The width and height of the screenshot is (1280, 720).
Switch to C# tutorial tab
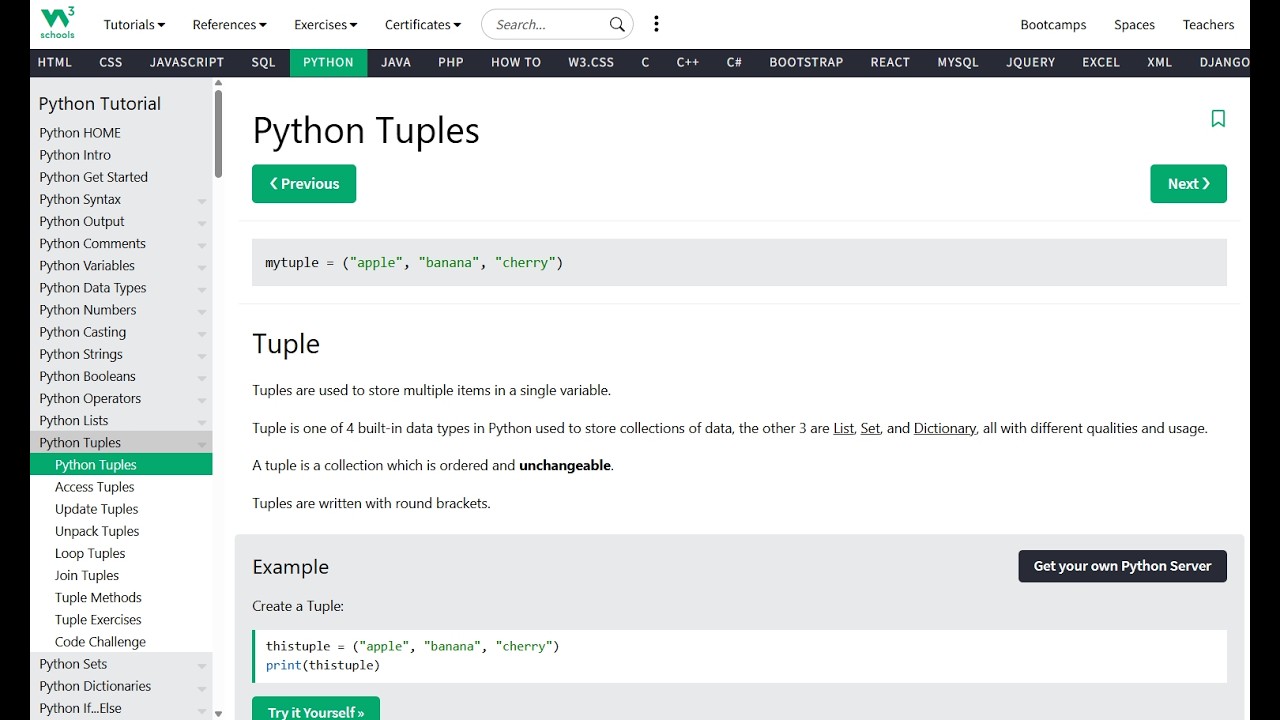[734, 62]
